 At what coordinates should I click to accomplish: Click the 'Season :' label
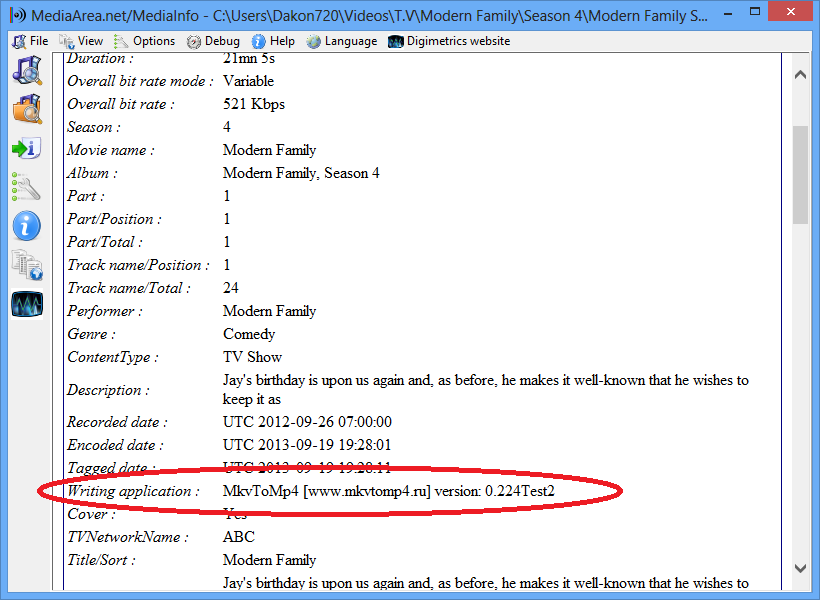[x=94, y=127]
